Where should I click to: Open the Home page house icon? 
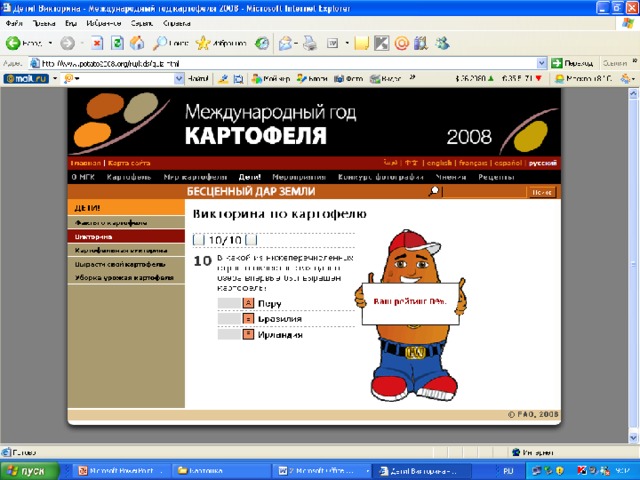(x=137, y=43)
